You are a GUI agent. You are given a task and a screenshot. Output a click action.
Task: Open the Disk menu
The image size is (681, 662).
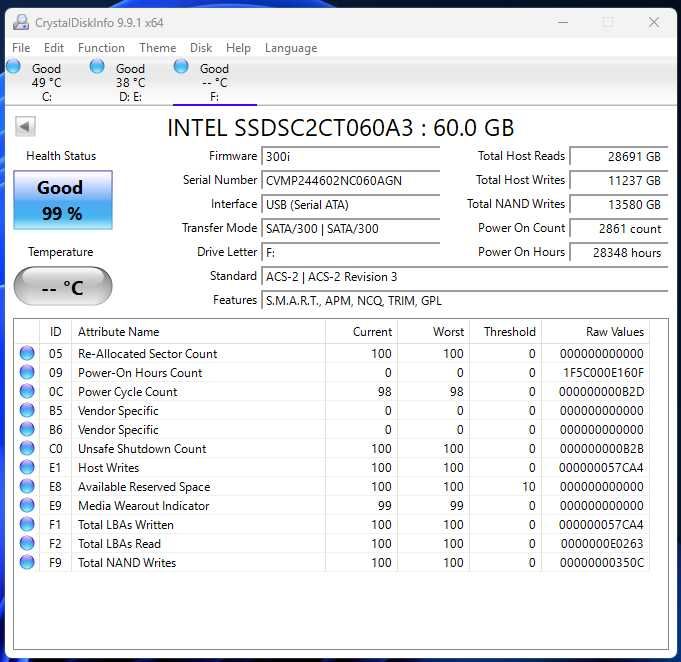click(201, 48)
